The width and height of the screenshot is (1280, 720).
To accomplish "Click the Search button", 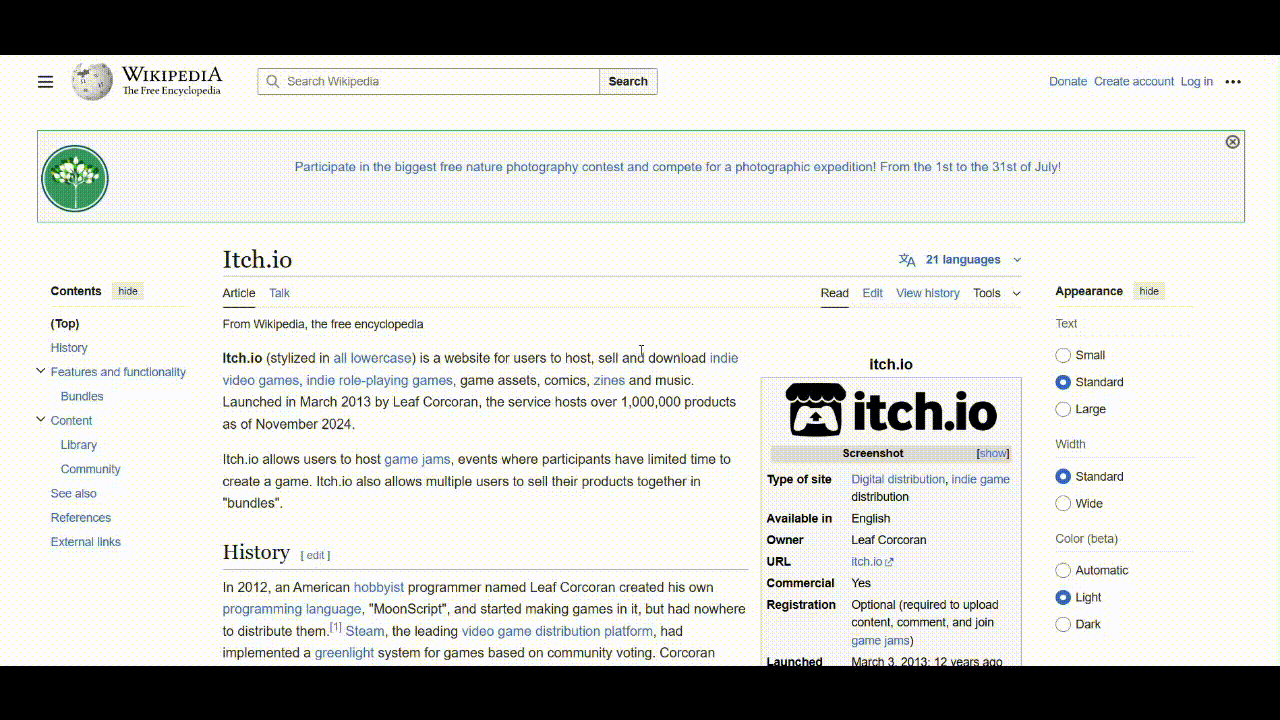I will tap(628, 82).
